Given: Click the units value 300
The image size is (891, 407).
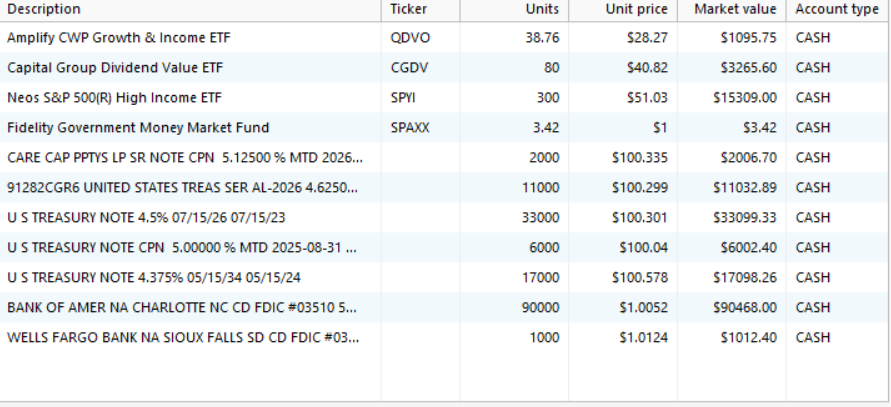Looking at the screenshot, I should 548,98.
